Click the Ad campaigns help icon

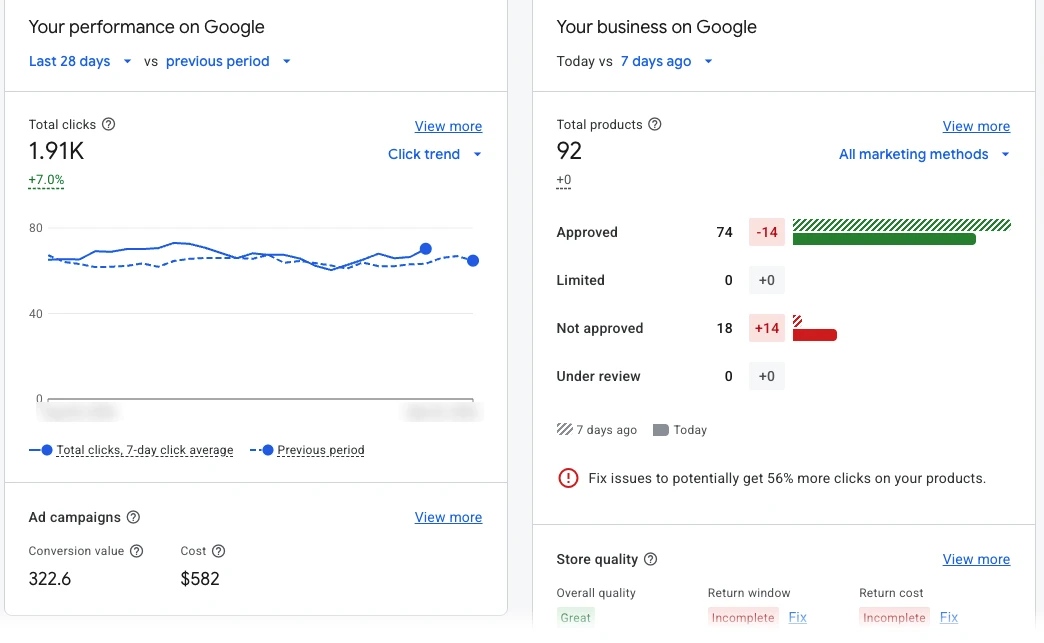point(133,517)
